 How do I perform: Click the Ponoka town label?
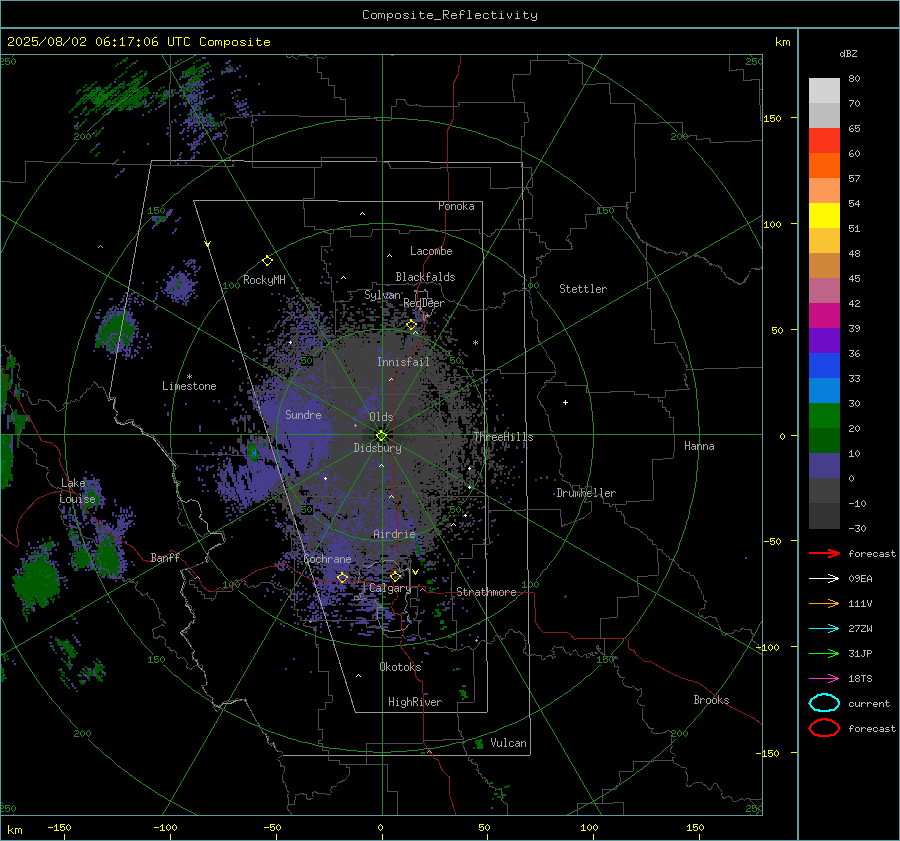coord(456,207)
